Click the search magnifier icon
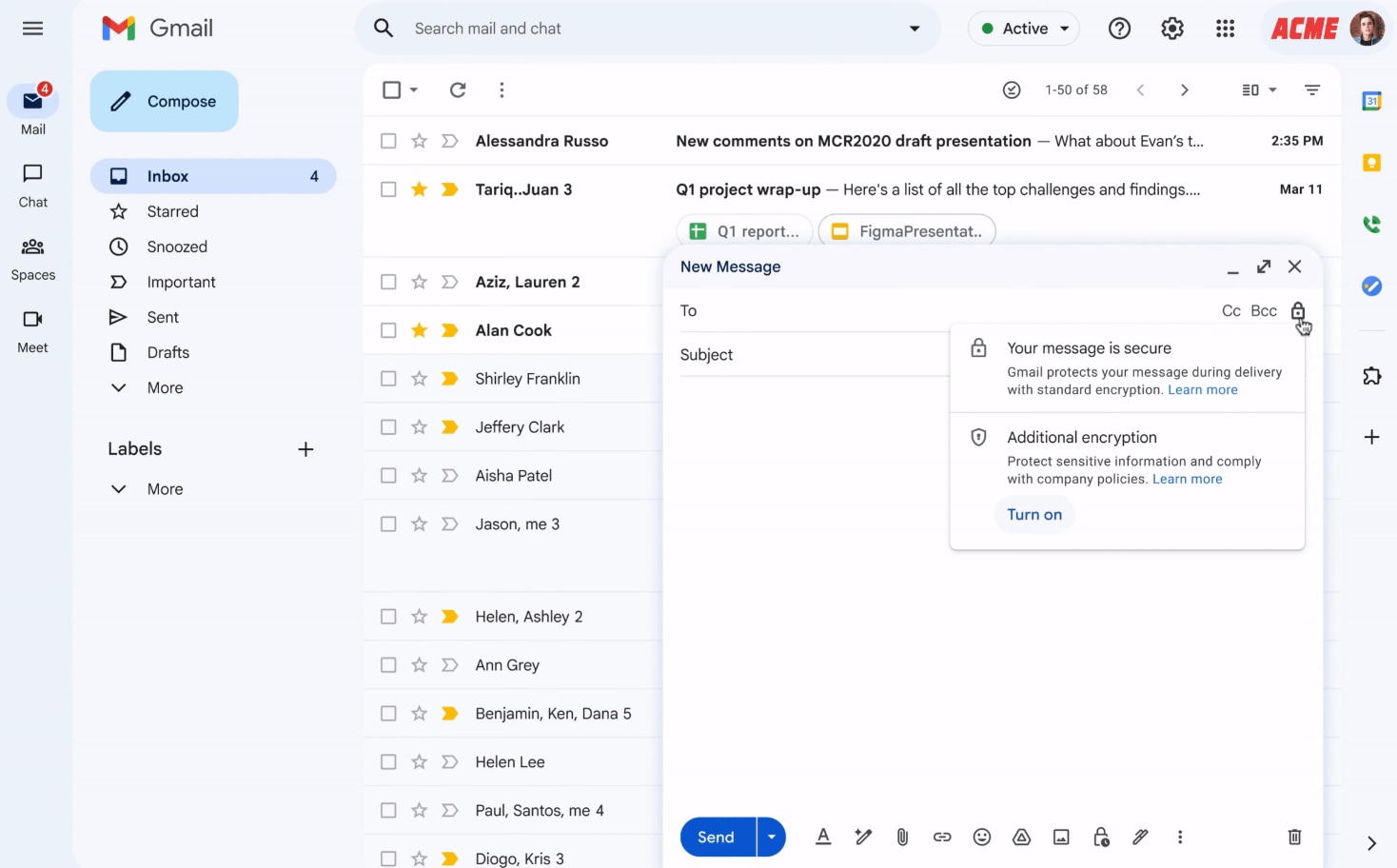 click(x=384, y=29)
